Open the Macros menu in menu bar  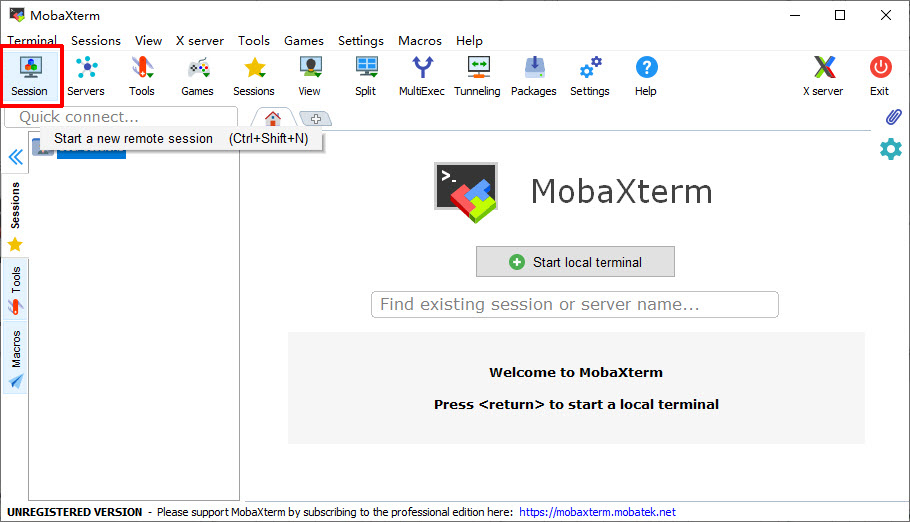[x=419, y=41]
